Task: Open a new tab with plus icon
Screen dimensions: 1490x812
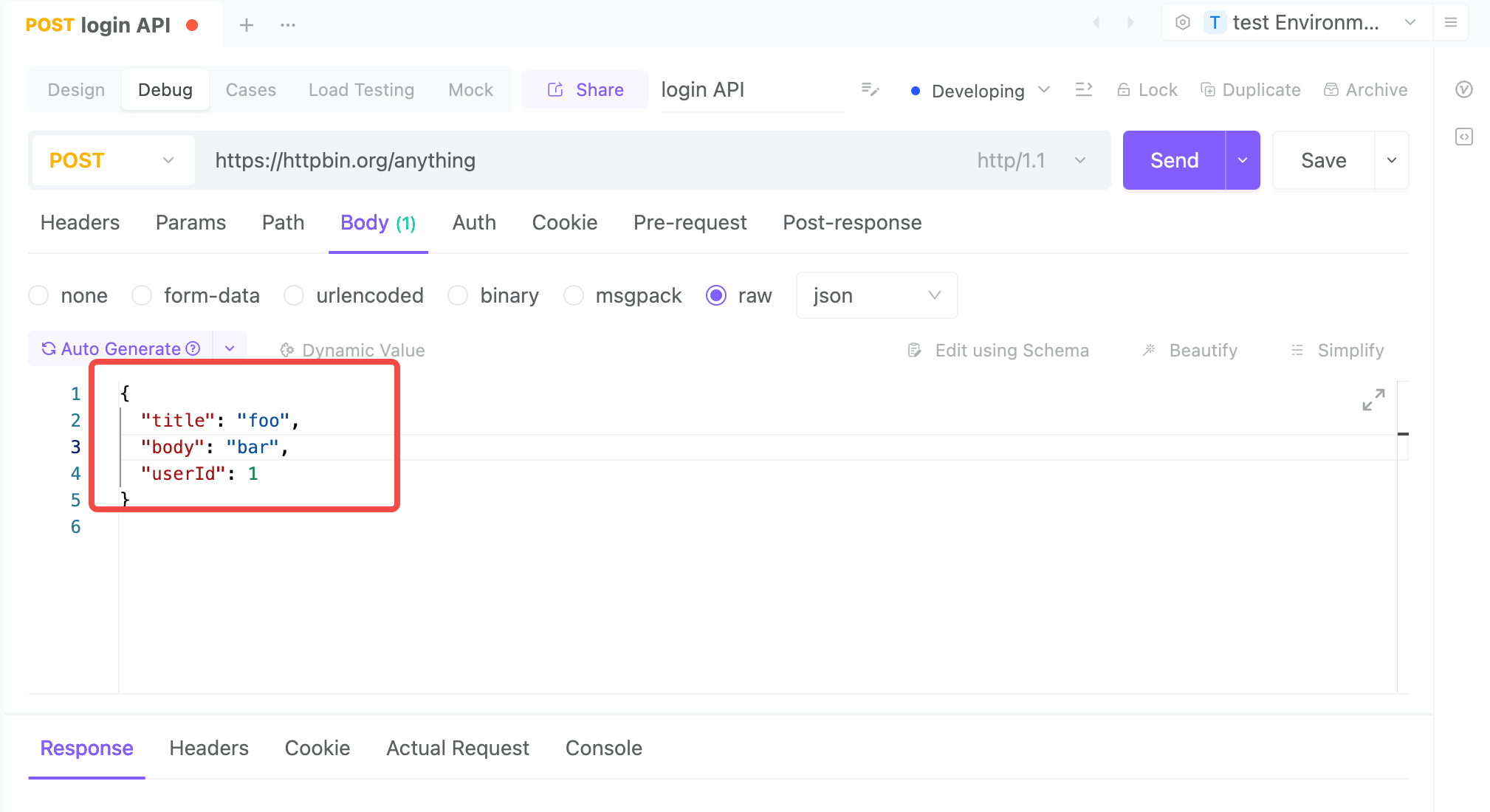Action: tap(247, 25)
